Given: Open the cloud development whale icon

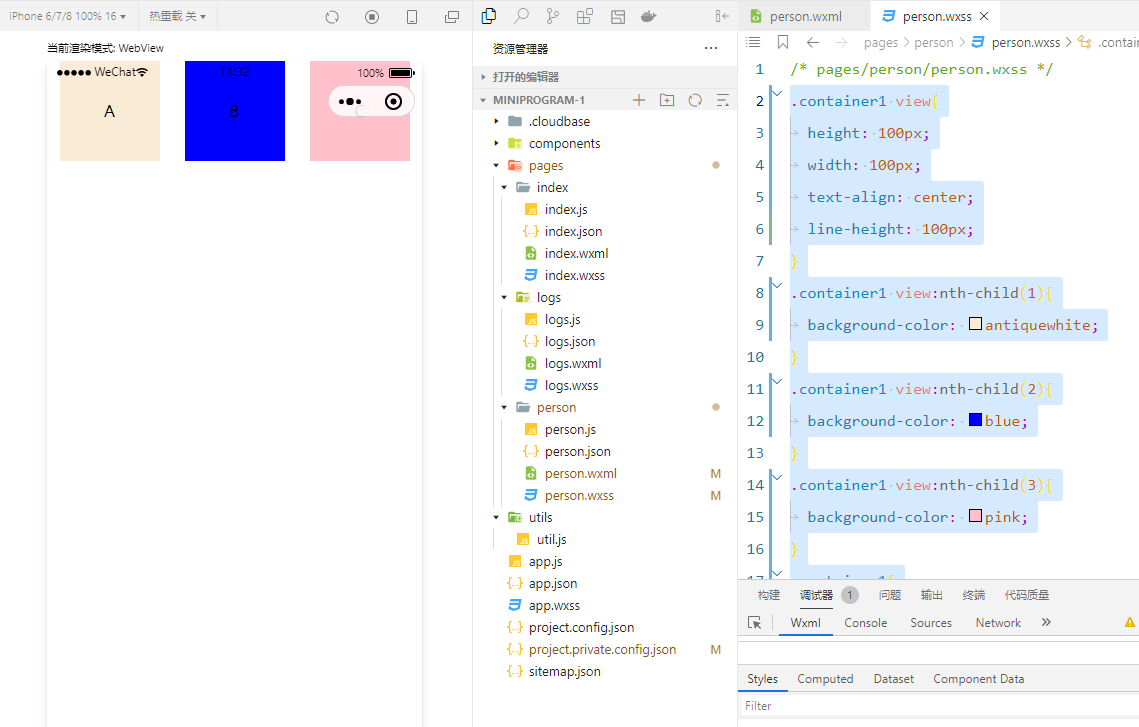Looking at the screenshot, I should tap(649, 16).
